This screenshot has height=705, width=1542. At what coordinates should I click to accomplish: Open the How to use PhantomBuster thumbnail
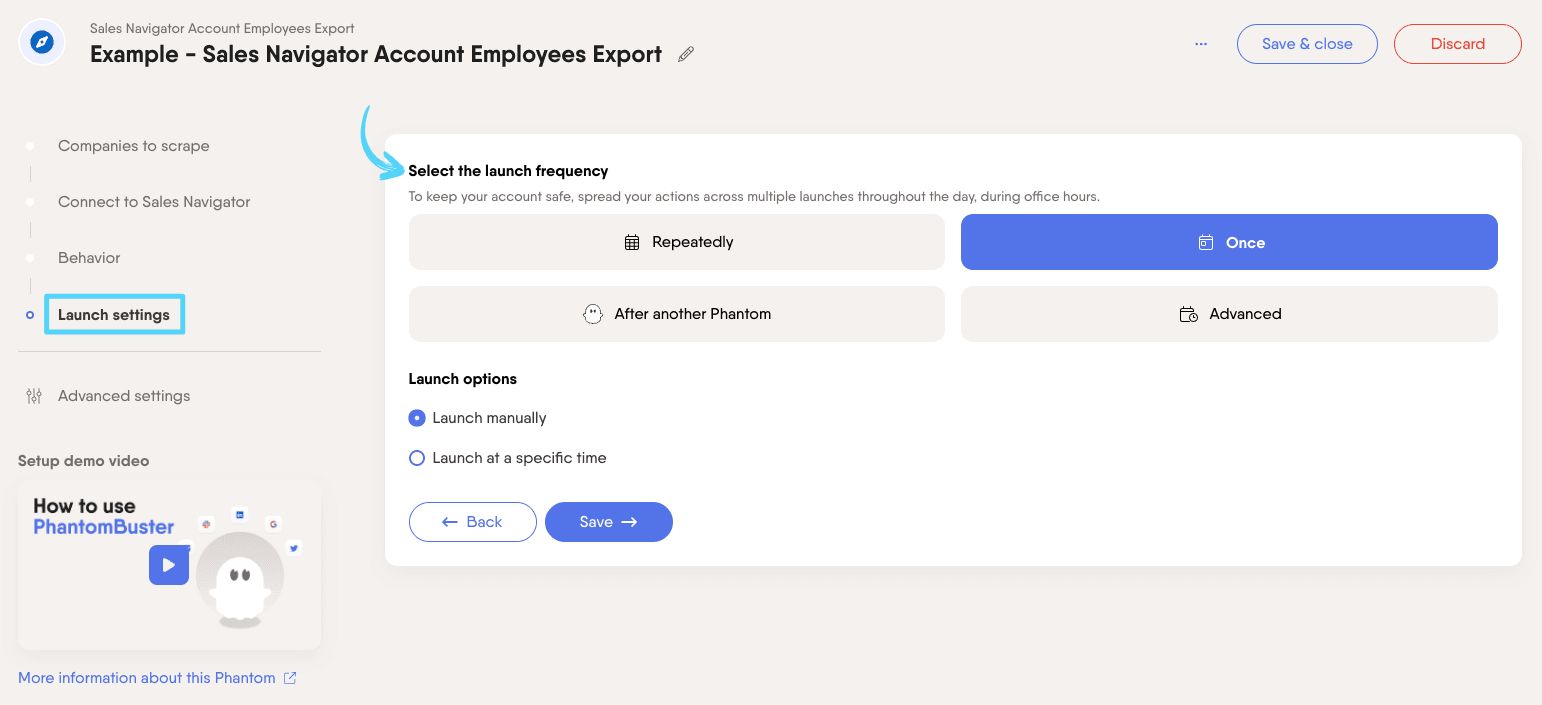tap(169, 565)
